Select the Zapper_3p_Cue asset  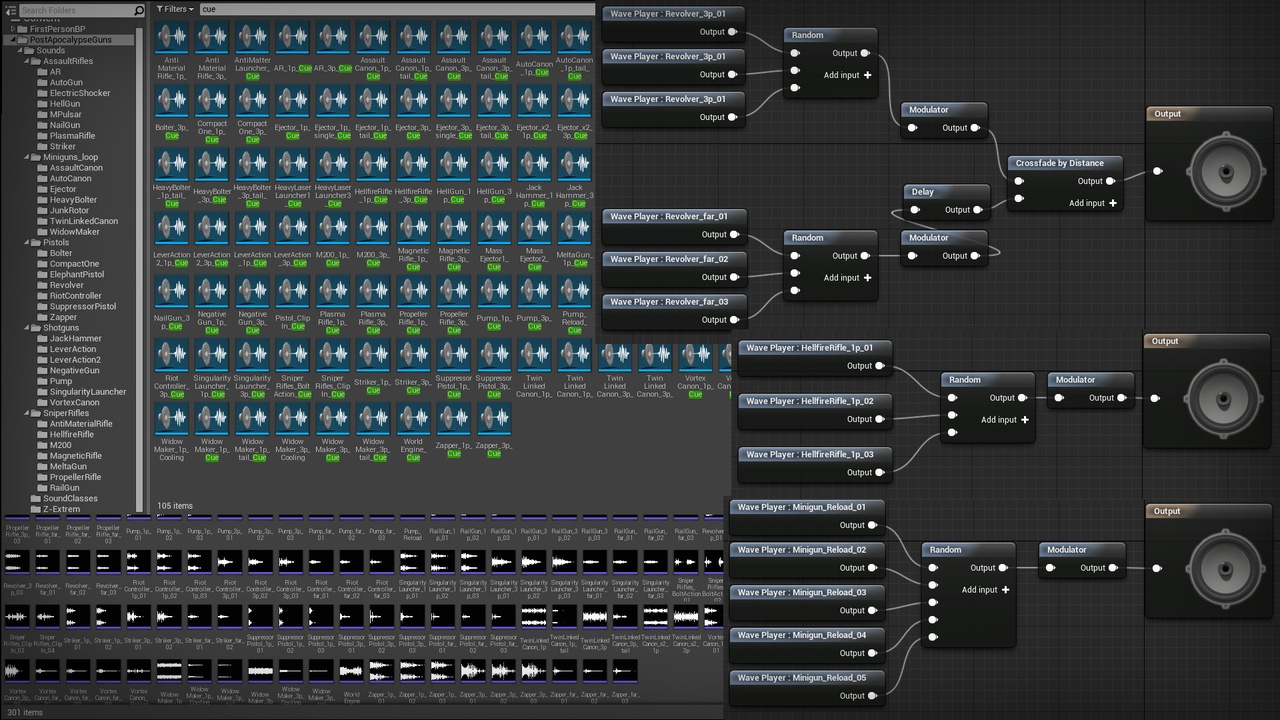494,431
